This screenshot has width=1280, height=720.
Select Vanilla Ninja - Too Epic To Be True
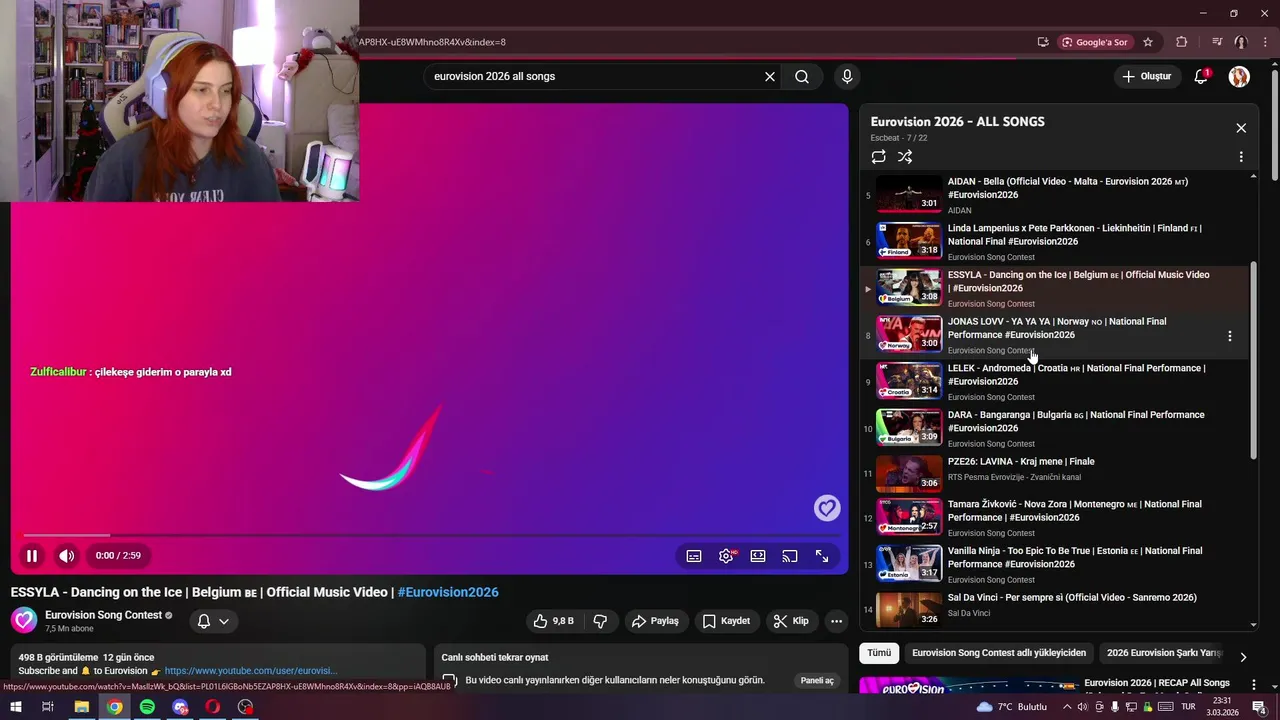coord(1055,565)
